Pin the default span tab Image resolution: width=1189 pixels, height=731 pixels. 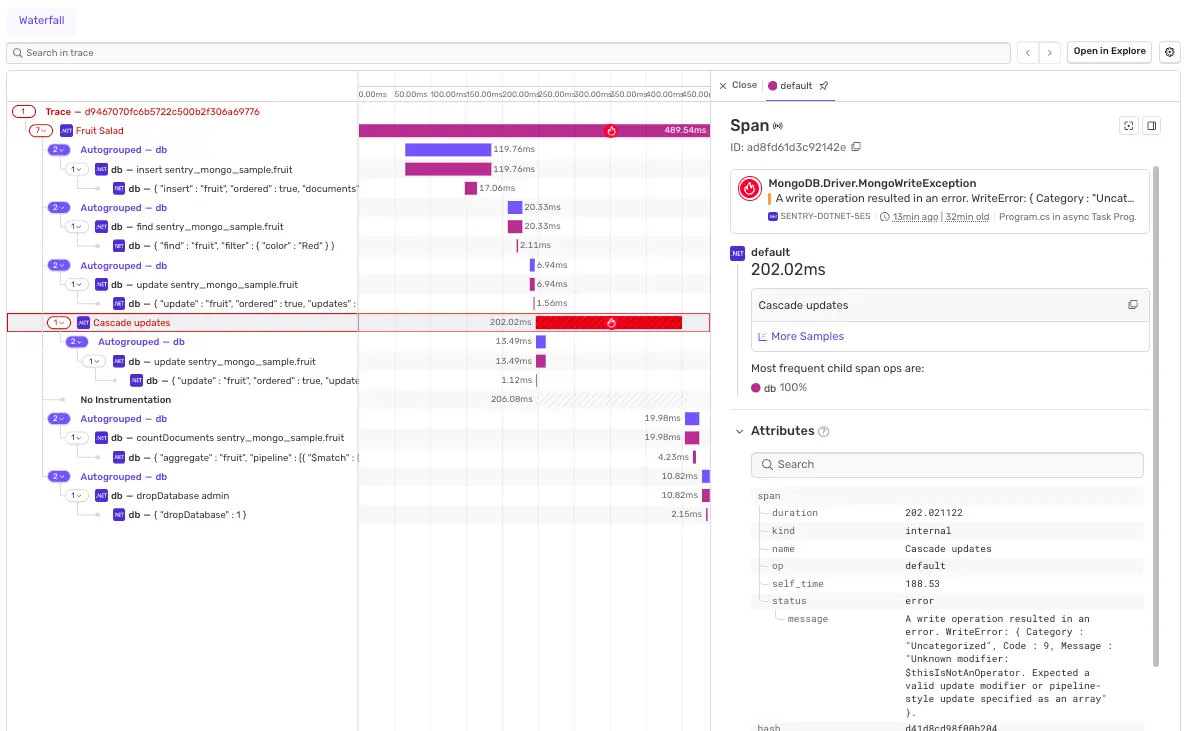click(824, 86)
